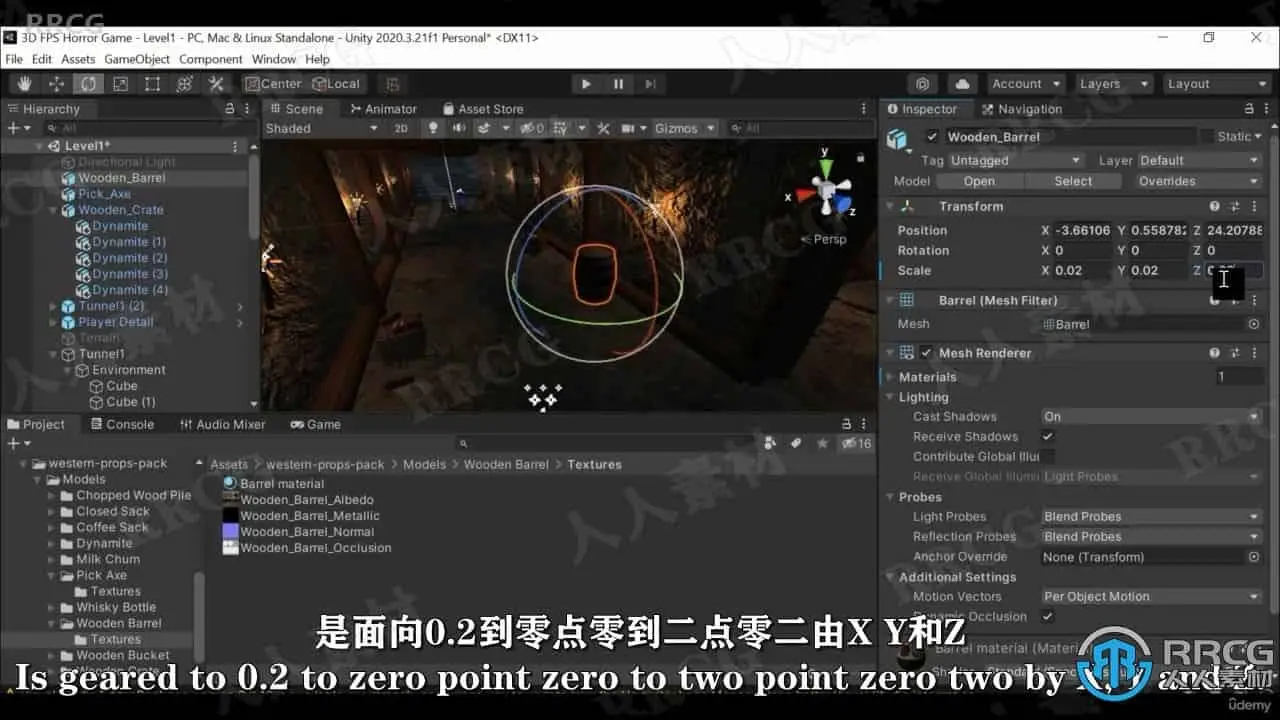
Task: Collapse the Transform component
Action: pos(890,206)
